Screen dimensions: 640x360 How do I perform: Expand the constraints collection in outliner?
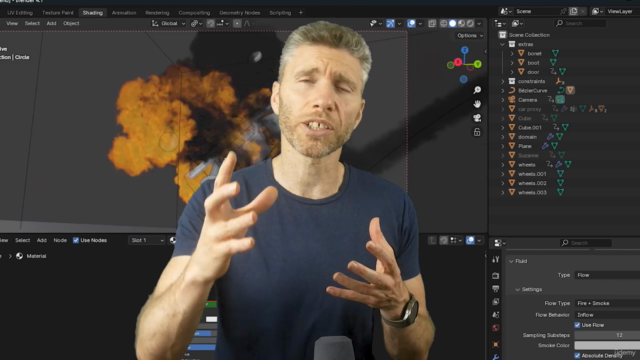click(x=503, y=81)
